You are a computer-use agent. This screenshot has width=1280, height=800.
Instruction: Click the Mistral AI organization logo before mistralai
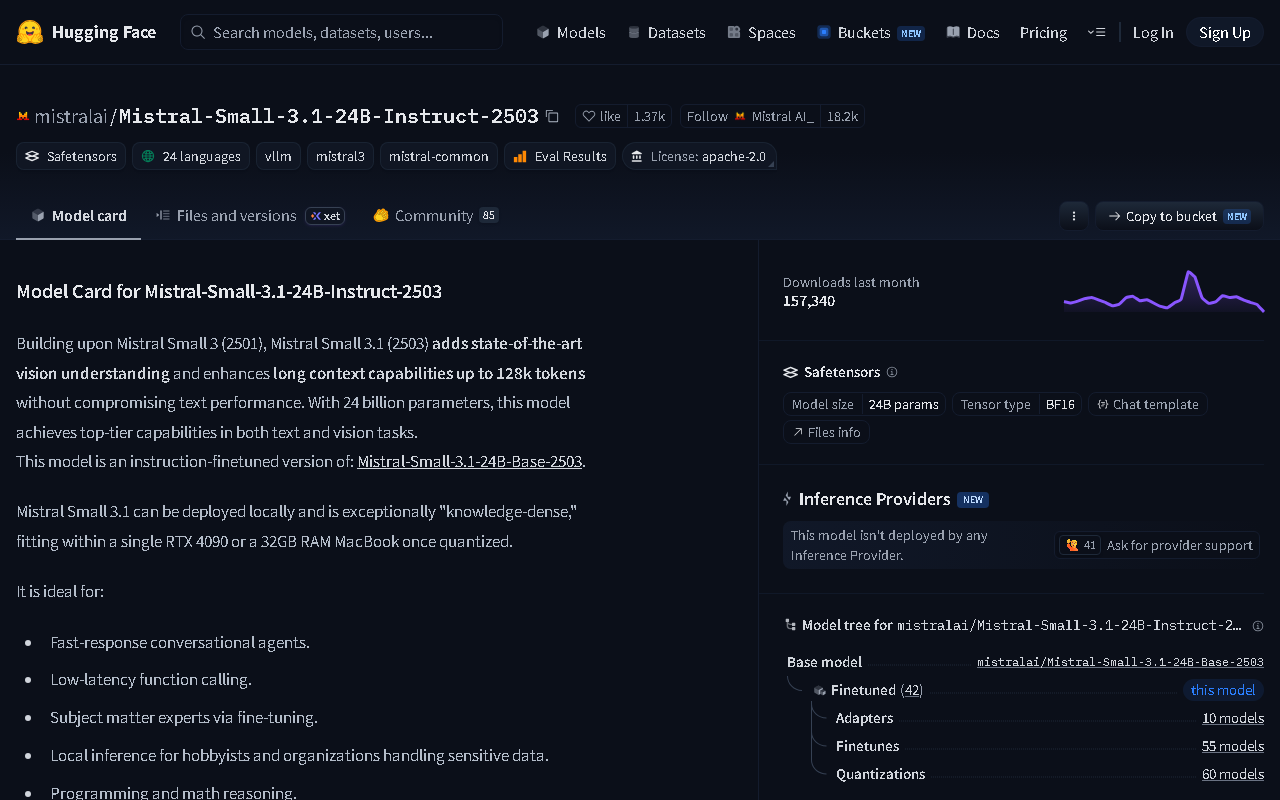23,116
